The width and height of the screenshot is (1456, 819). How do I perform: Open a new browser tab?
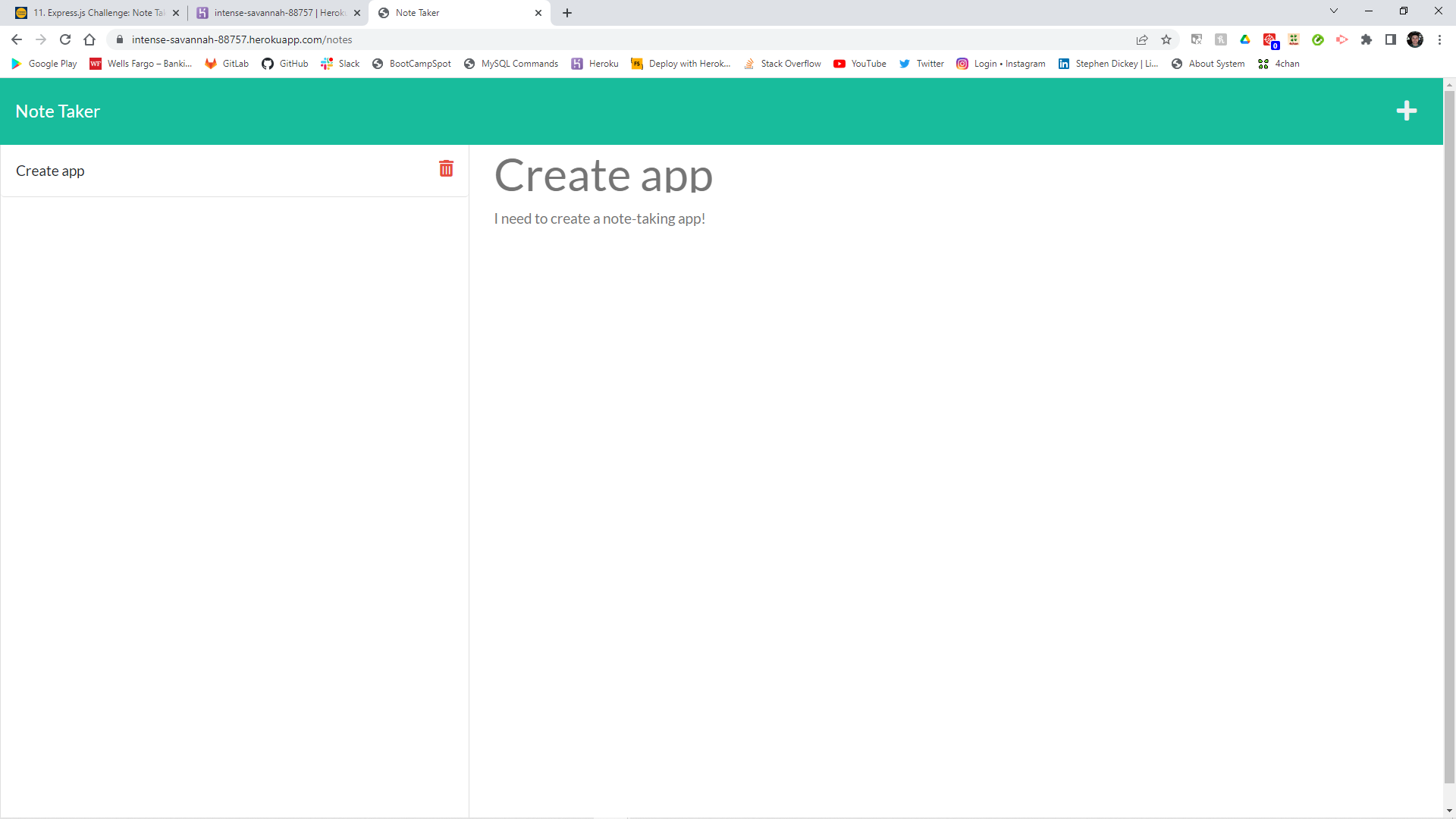[567, 13]
